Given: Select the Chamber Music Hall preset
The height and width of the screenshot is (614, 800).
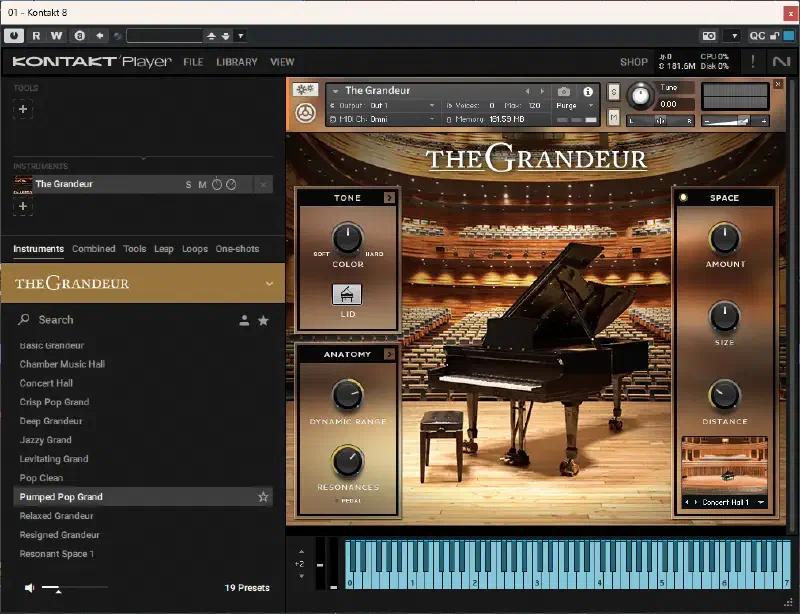Looking at the screenshot, I should (x=62, y=364).
